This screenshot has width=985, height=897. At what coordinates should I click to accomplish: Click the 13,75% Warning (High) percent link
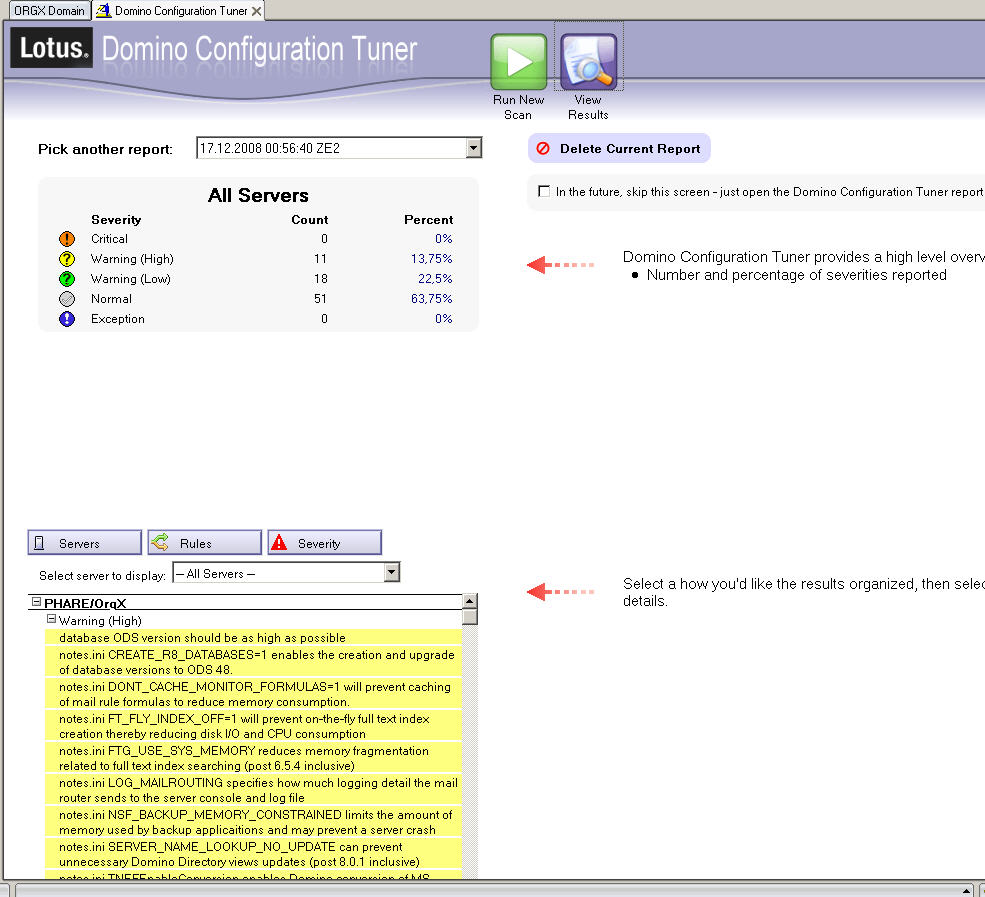tap(432, 259)
